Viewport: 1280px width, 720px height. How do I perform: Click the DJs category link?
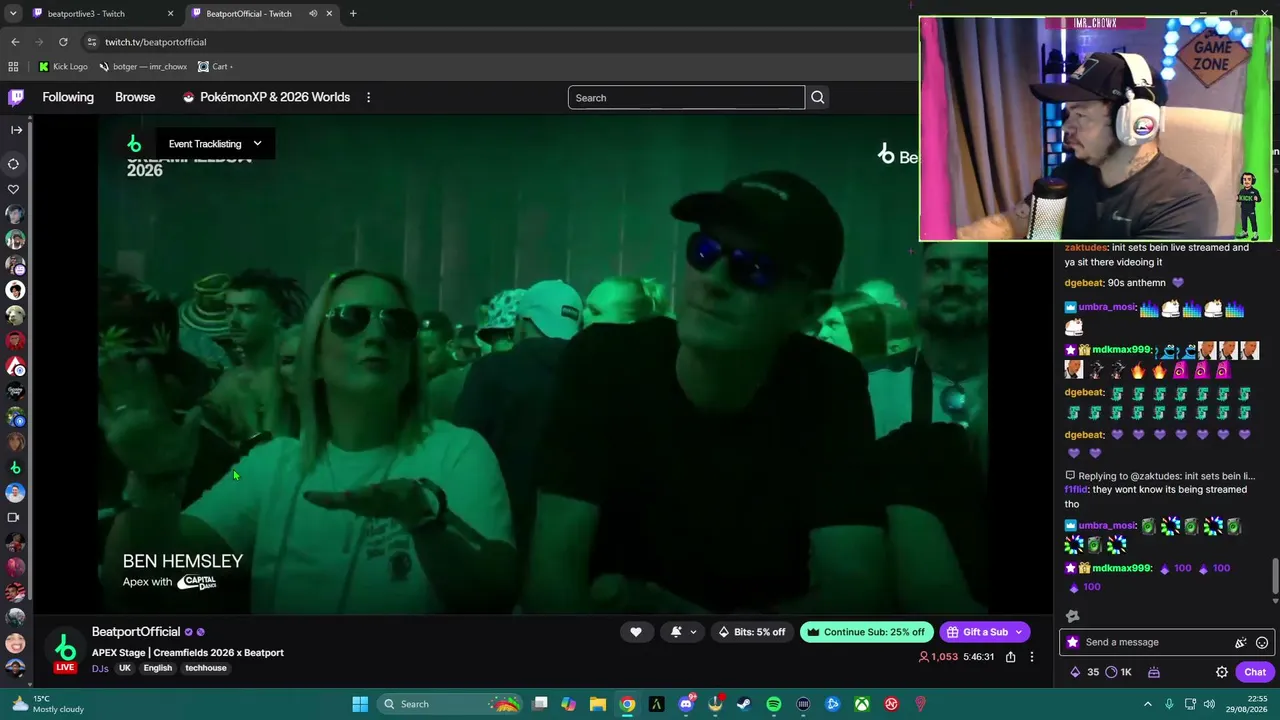(100, 668)
